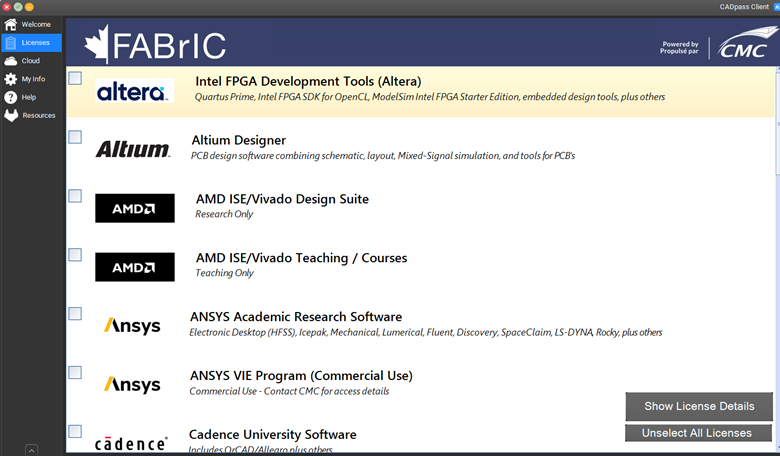Click AMD logo for Vivado Design Suite
This screenshot has height=456, width=780.
coord(135,208)
